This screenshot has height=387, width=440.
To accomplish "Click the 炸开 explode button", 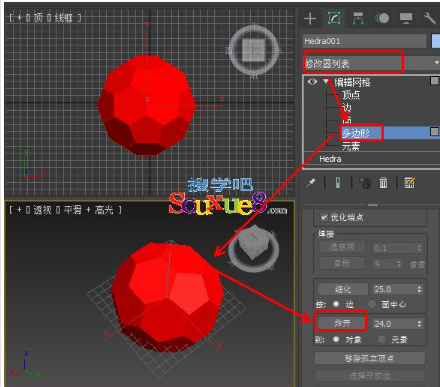I will (342, 323).
